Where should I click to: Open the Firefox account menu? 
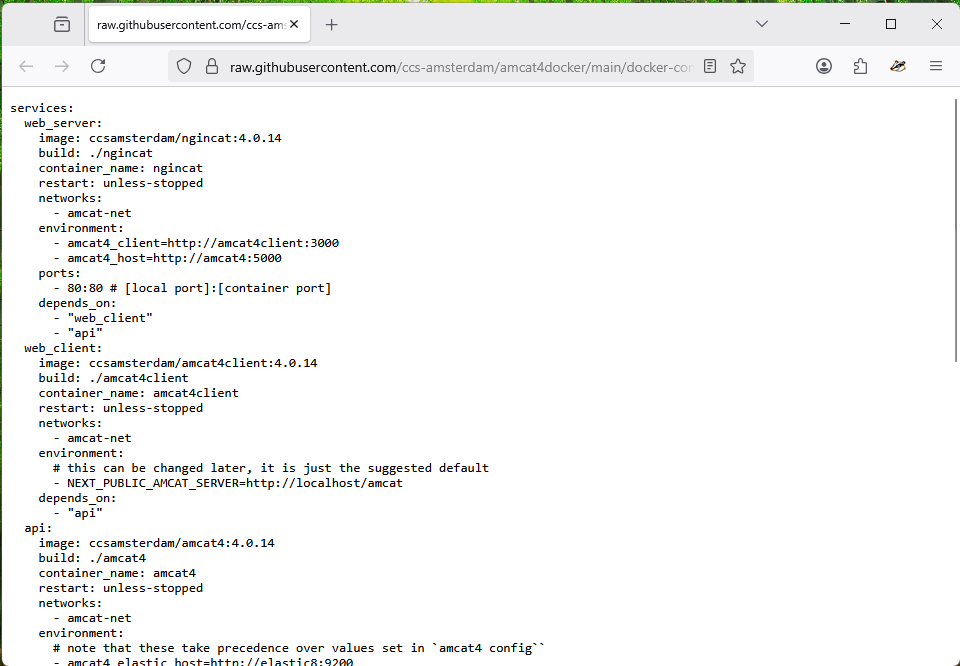[x=824, y=66]
